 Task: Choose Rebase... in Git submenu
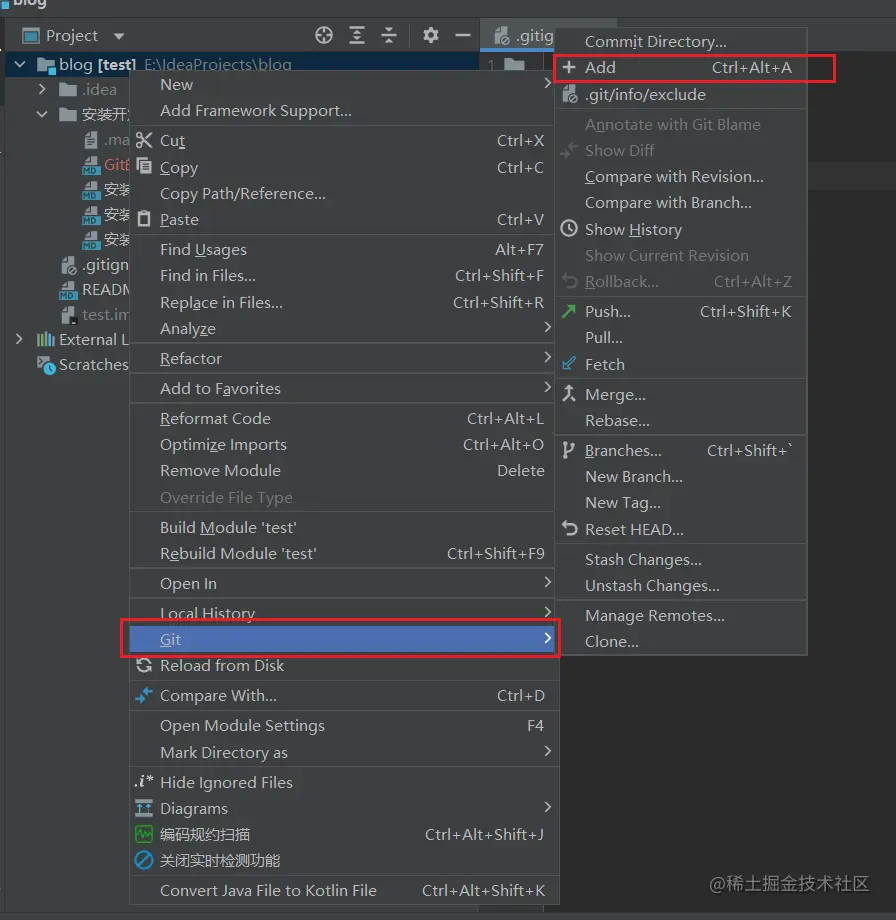(x=681, y=421)
